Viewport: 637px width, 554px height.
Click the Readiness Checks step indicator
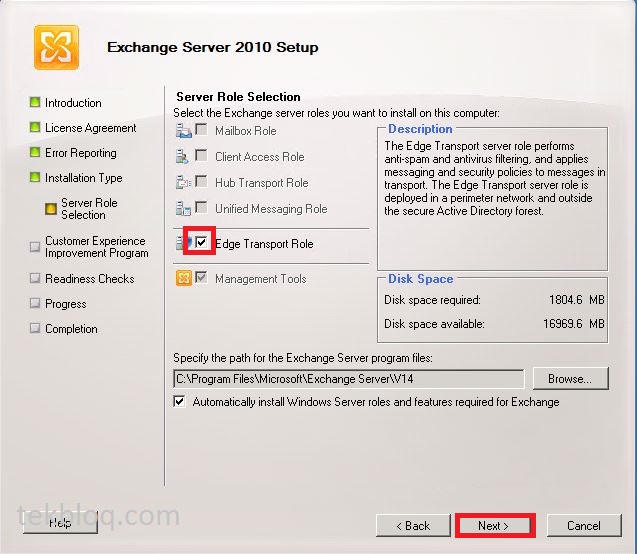point(35,278)
